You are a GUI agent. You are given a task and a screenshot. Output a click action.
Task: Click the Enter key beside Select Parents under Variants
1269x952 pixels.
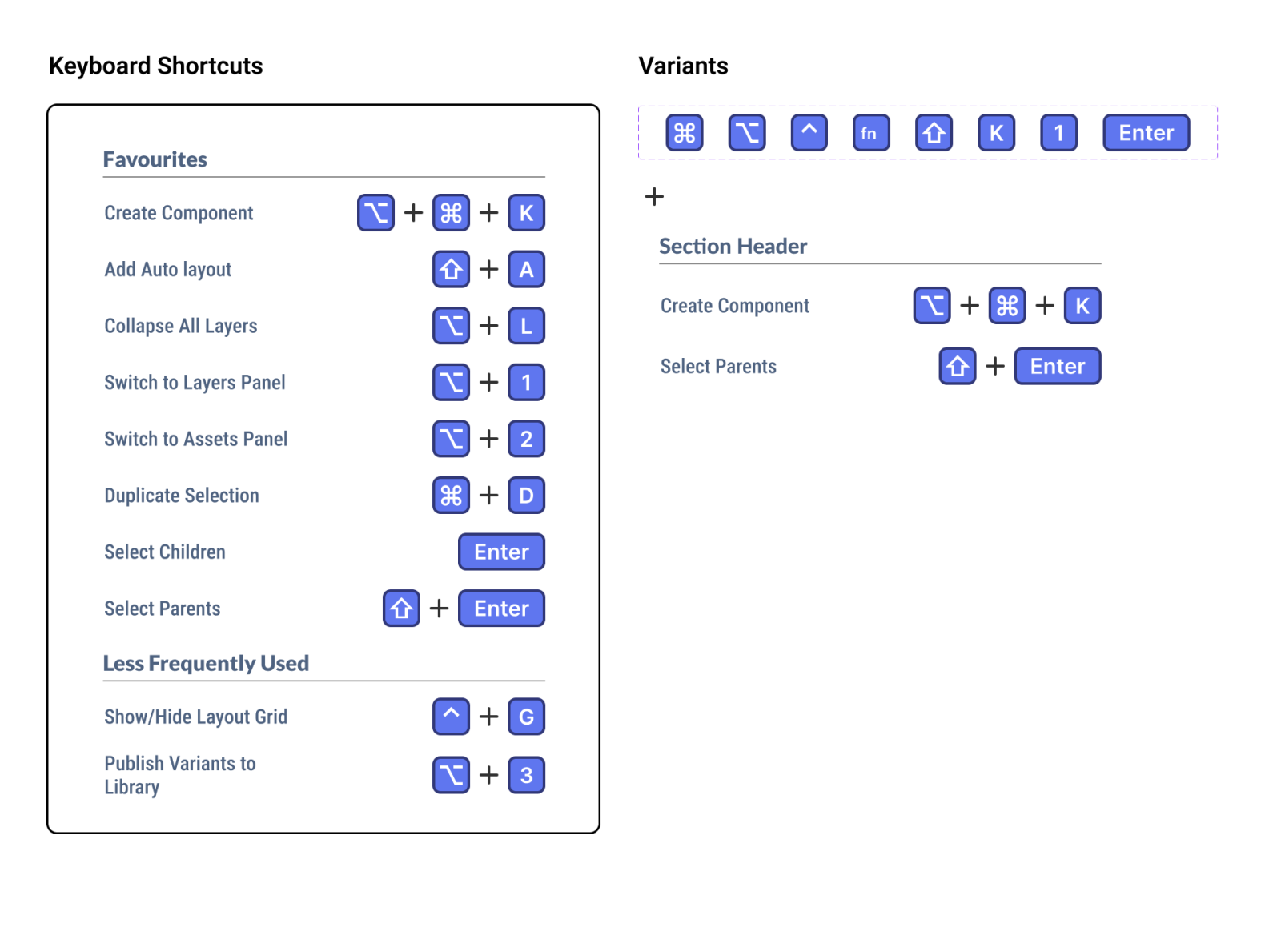click(1058, 366)
